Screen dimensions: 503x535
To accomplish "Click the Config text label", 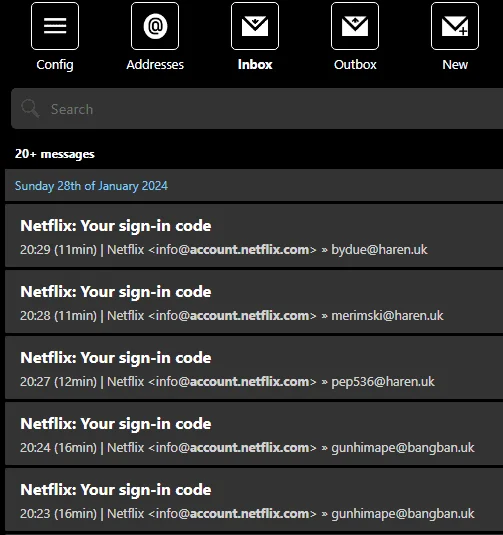I will (55, 65).
